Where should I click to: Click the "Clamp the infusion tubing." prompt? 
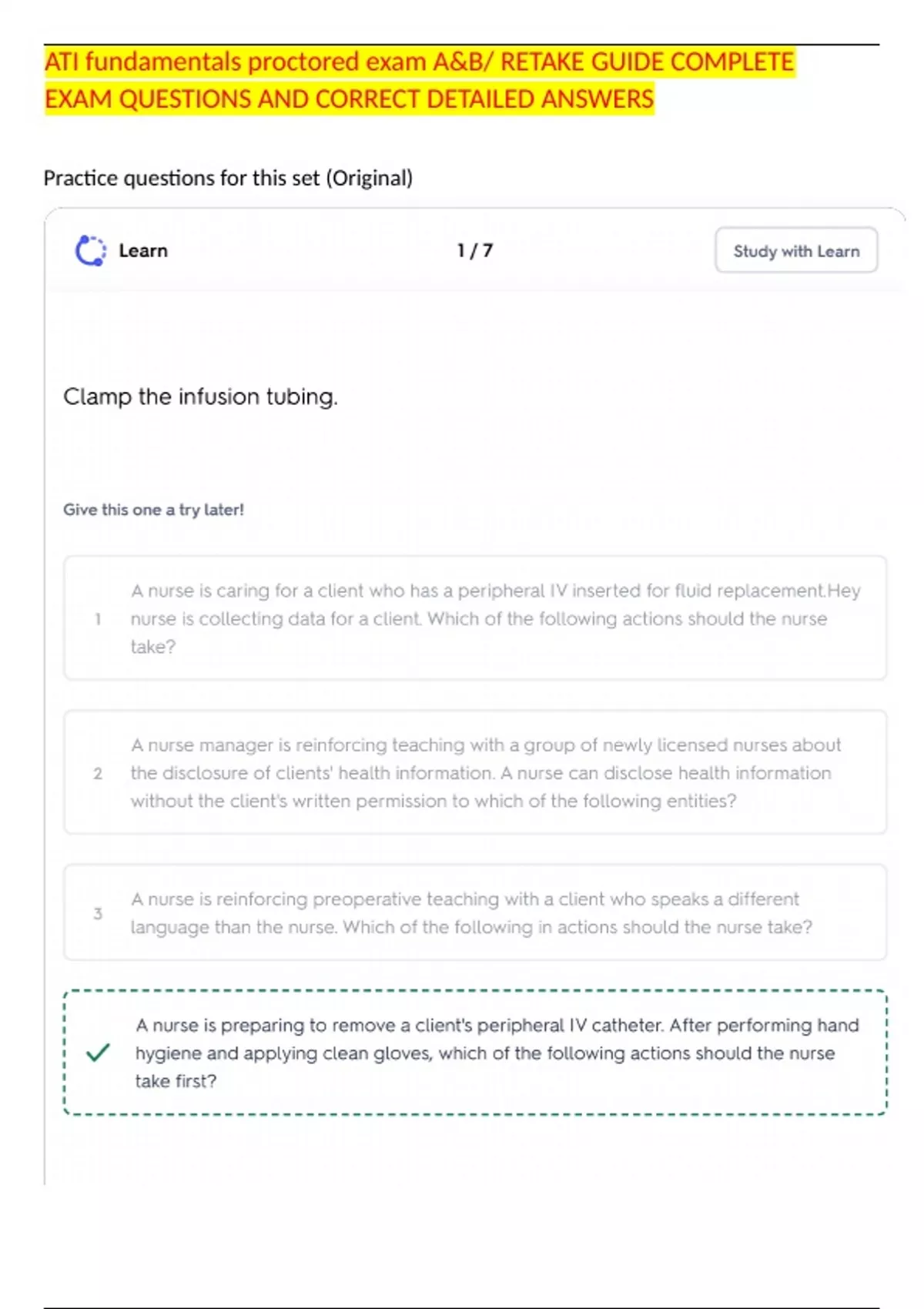point(200,397)
